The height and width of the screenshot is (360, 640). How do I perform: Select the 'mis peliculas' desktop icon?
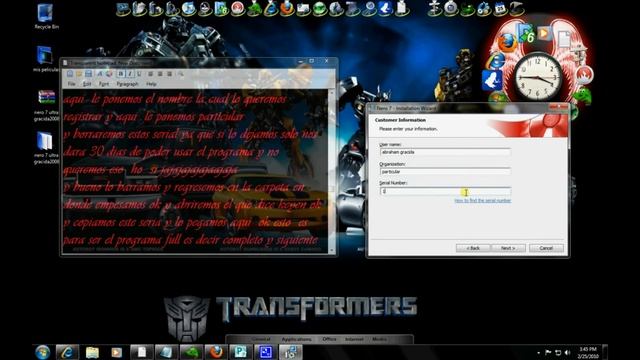46,59
